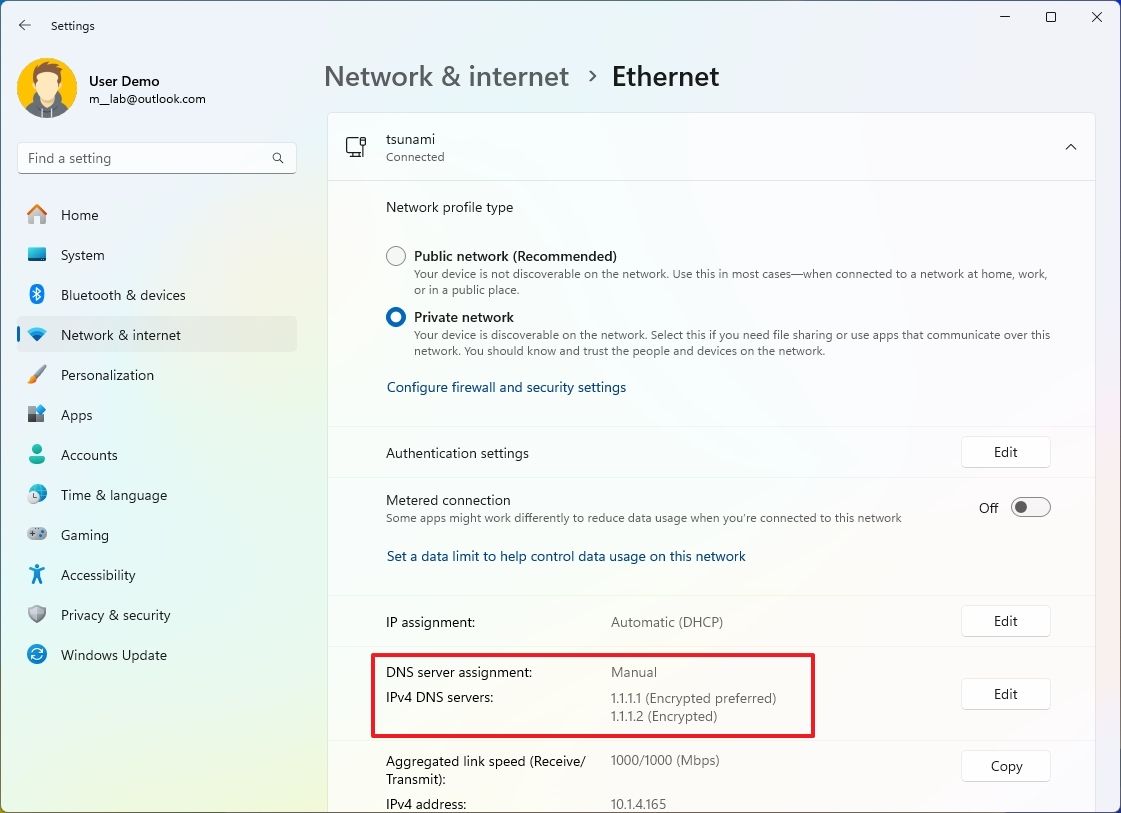Copy the aggregated link speed value
Viewport: 1121px width, 813px height.
(x=1005, y=765)
